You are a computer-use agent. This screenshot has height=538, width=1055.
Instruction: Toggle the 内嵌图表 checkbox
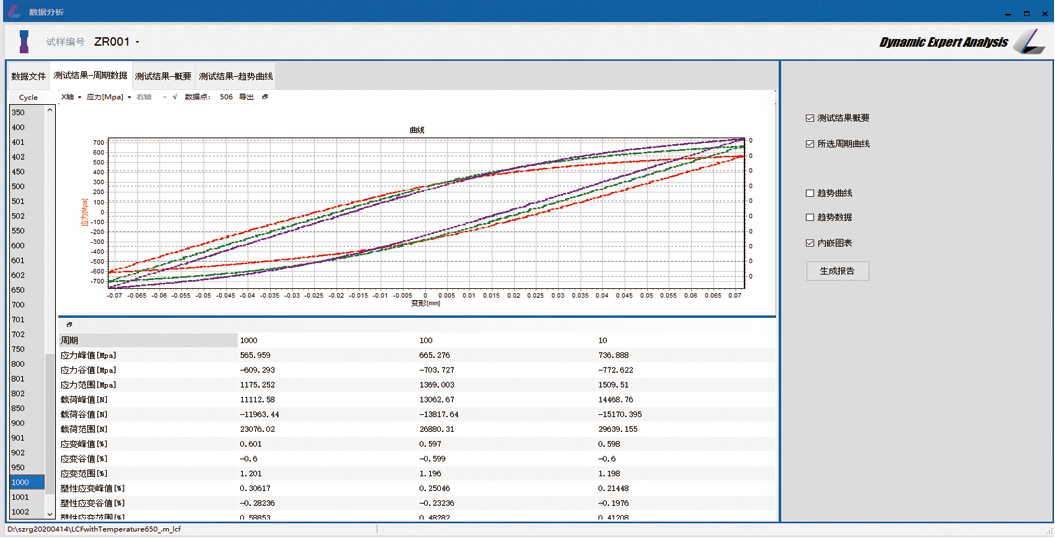tap(810, 243)
